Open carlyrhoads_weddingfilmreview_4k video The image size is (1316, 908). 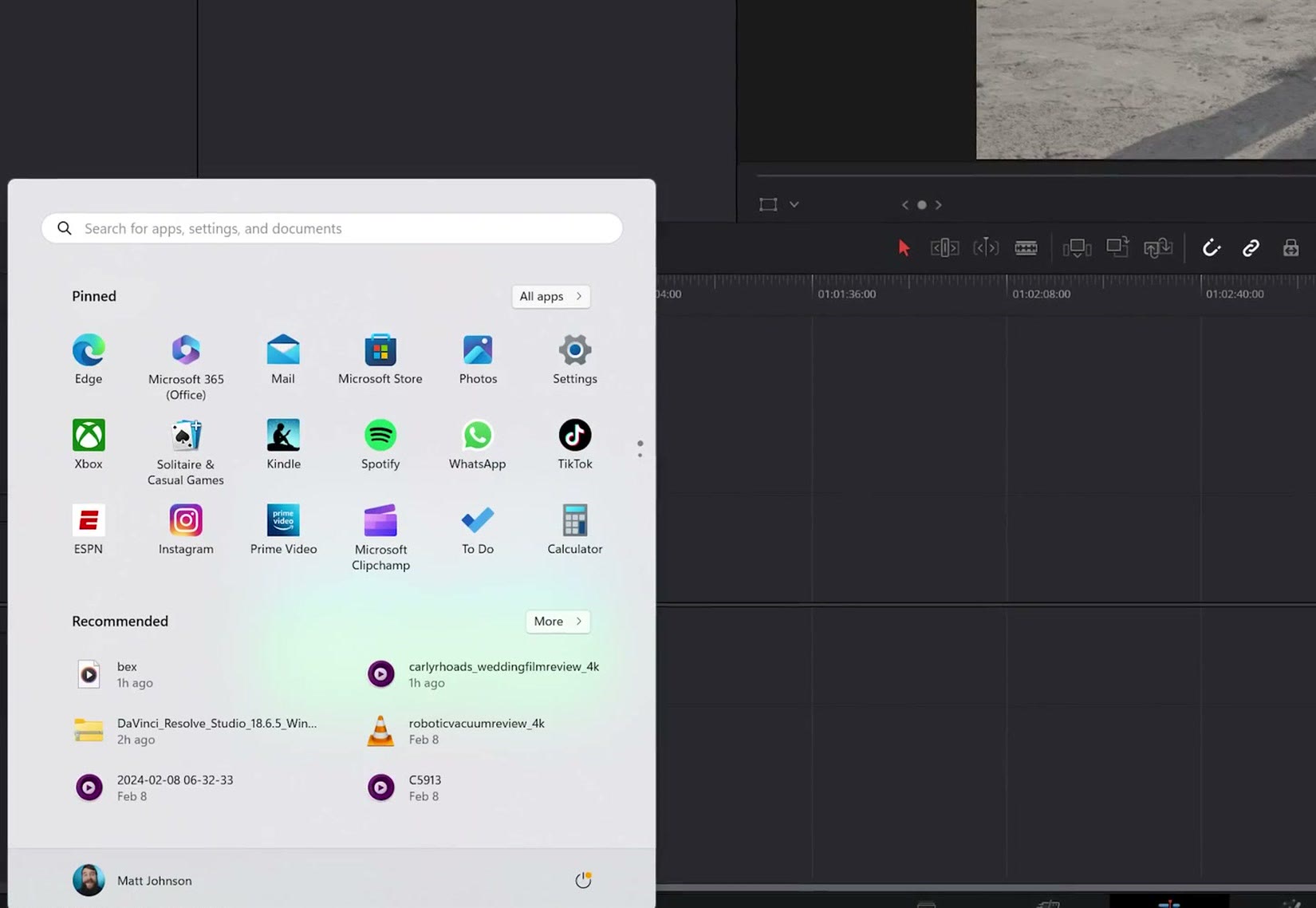483,674
